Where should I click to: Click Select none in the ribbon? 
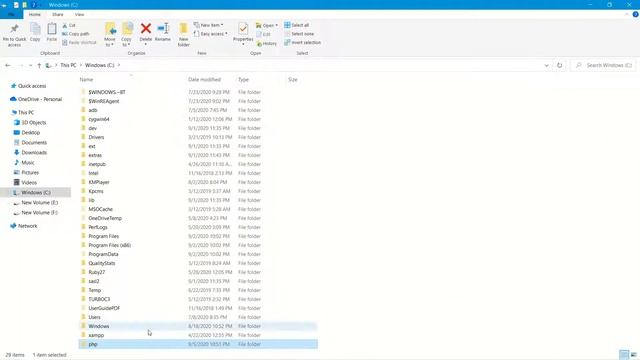click(299, 34)
